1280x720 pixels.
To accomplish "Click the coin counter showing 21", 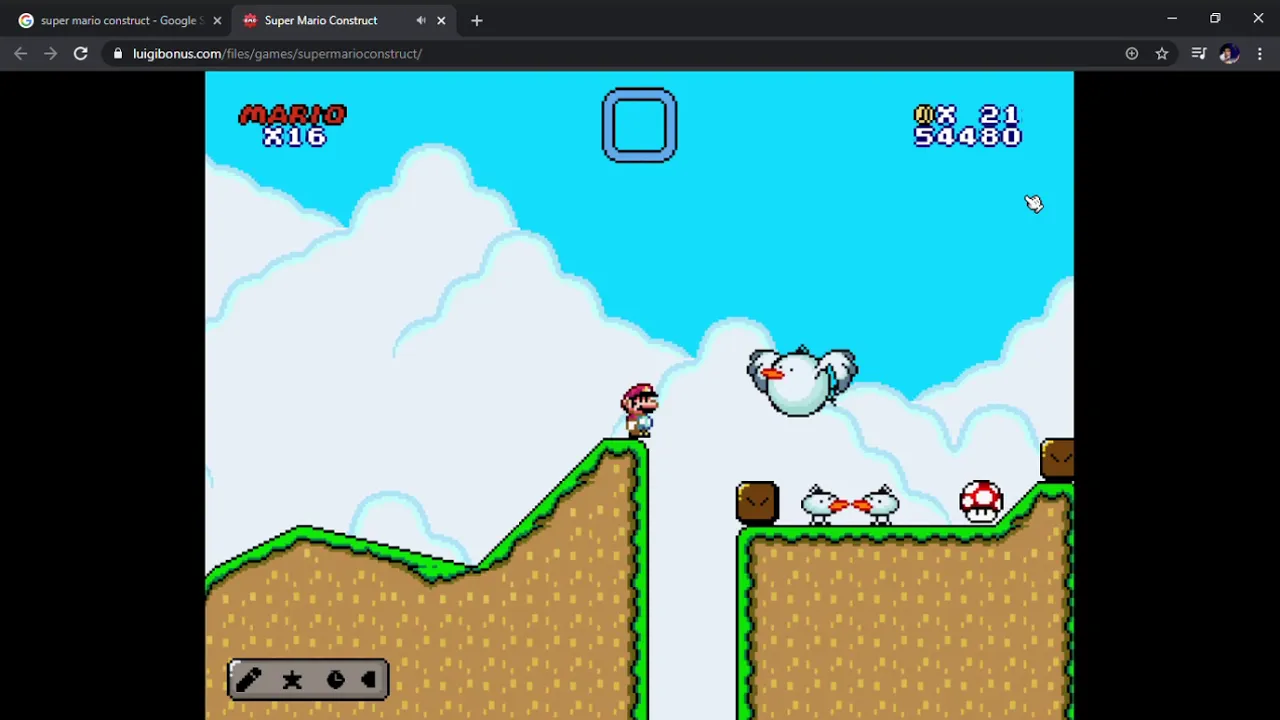I will (967, 114).
